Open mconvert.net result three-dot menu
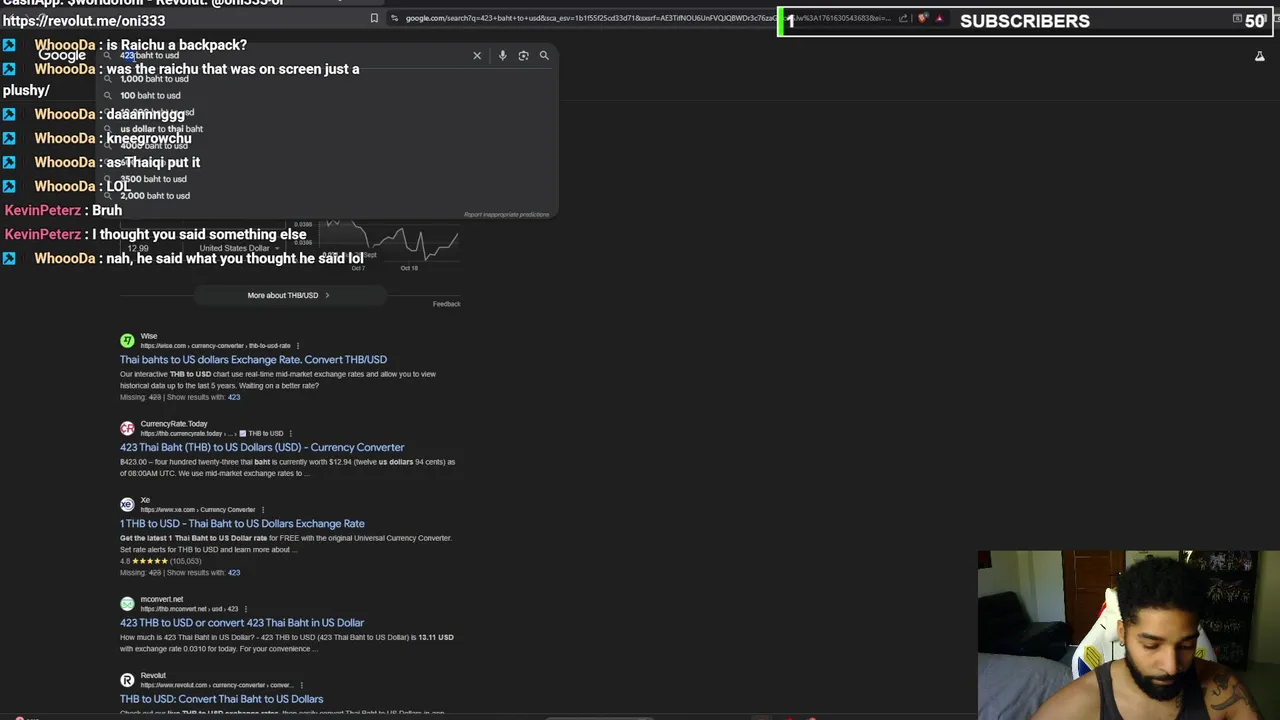The height and width of the screenshot is (720, 1280). click(245, 609)
